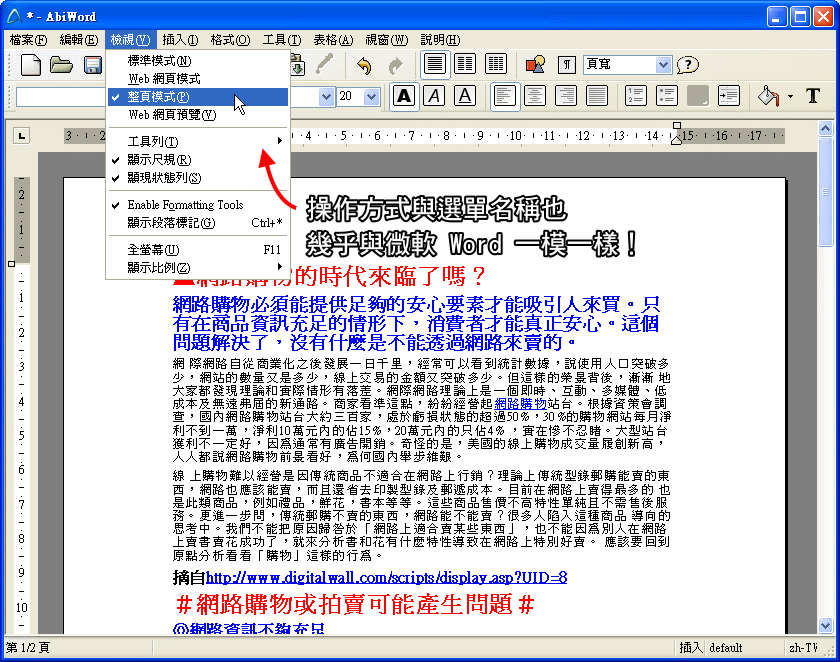This screenshot has height=662, width=840.
Task: Select the checked 整頁模式(P) view mode
Action: tap(198, 97)
